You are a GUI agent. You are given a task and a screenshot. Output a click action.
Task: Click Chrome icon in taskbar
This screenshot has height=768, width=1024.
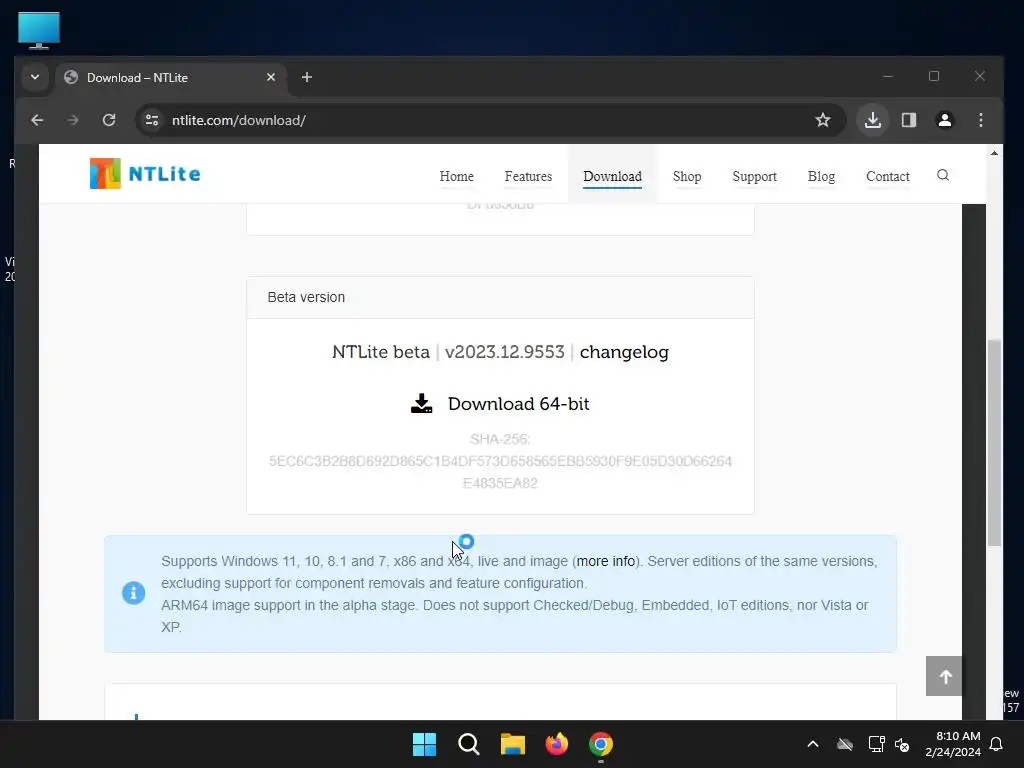coord(601,744)
